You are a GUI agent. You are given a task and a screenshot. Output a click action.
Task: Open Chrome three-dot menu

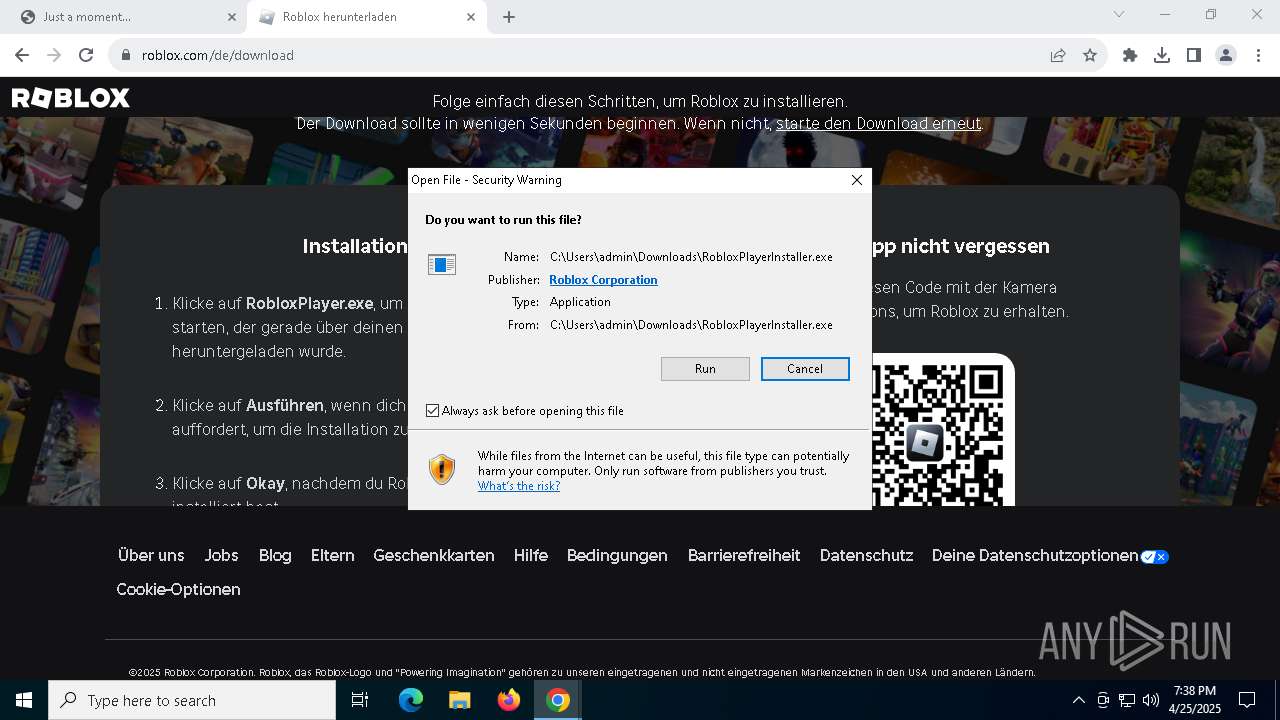pos(1257,55)
